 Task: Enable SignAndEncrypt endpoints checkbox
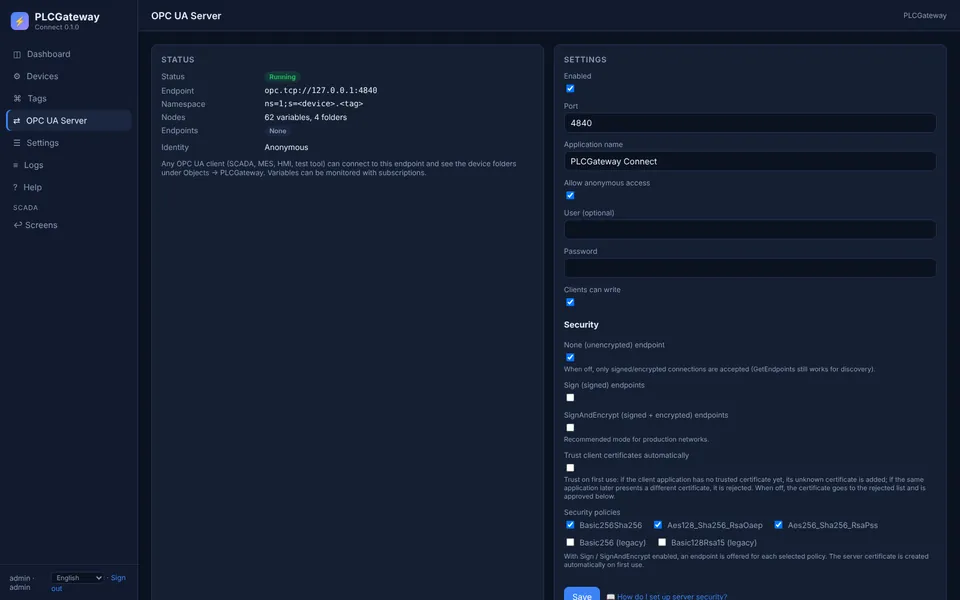tap(570, 428)
